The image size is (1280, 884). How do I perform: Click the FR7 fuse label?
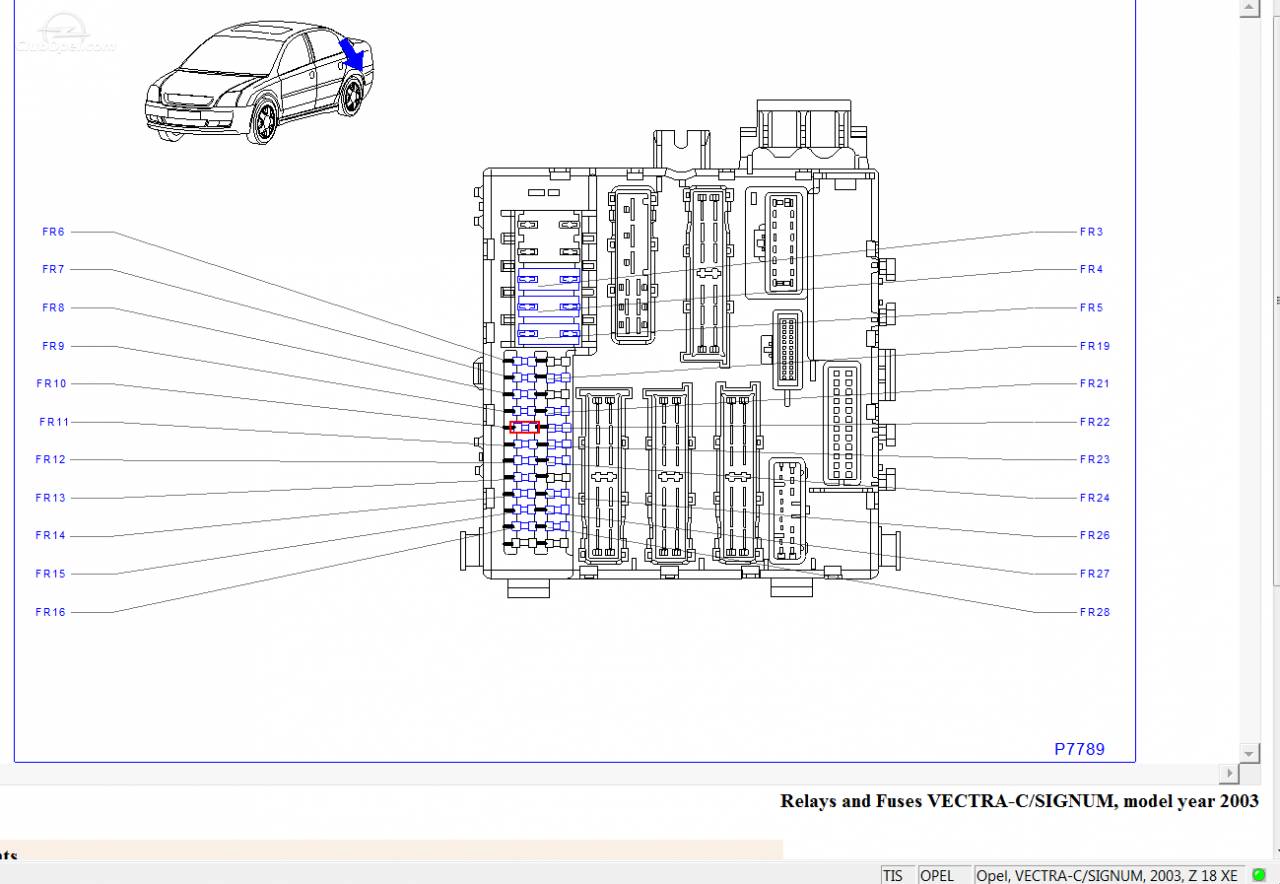click(53, 270)
